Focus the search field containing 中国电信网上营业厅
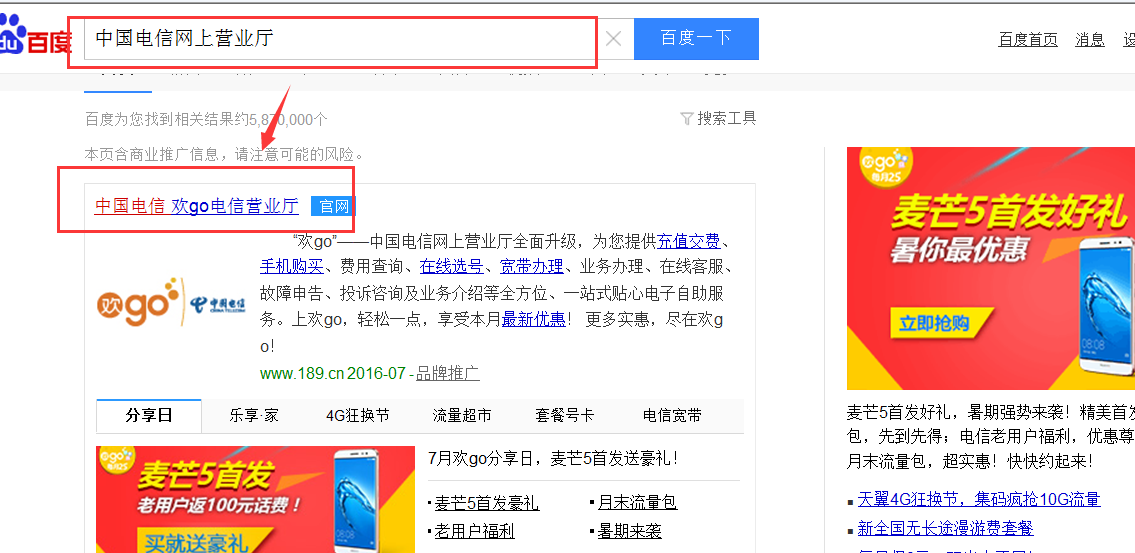The width and height of the screenshot is (1135, 553). 340,38
